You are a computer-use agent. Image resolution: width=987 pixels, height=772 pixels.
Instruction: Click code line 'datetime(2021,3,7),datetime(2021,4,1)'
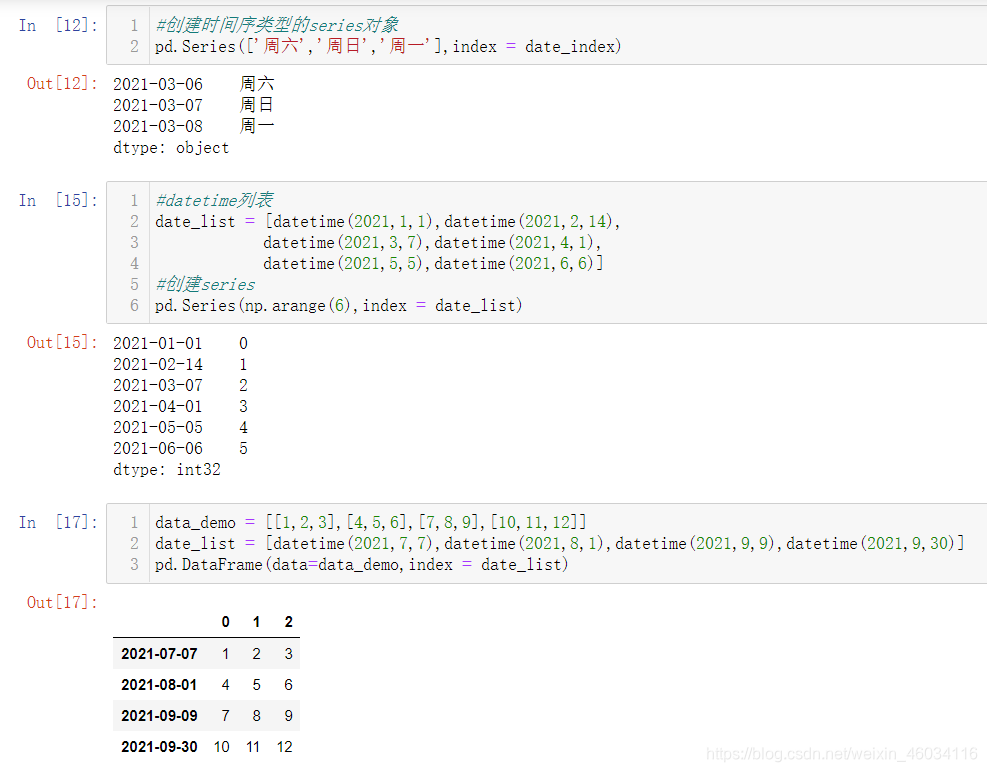[x=432, y=242]
